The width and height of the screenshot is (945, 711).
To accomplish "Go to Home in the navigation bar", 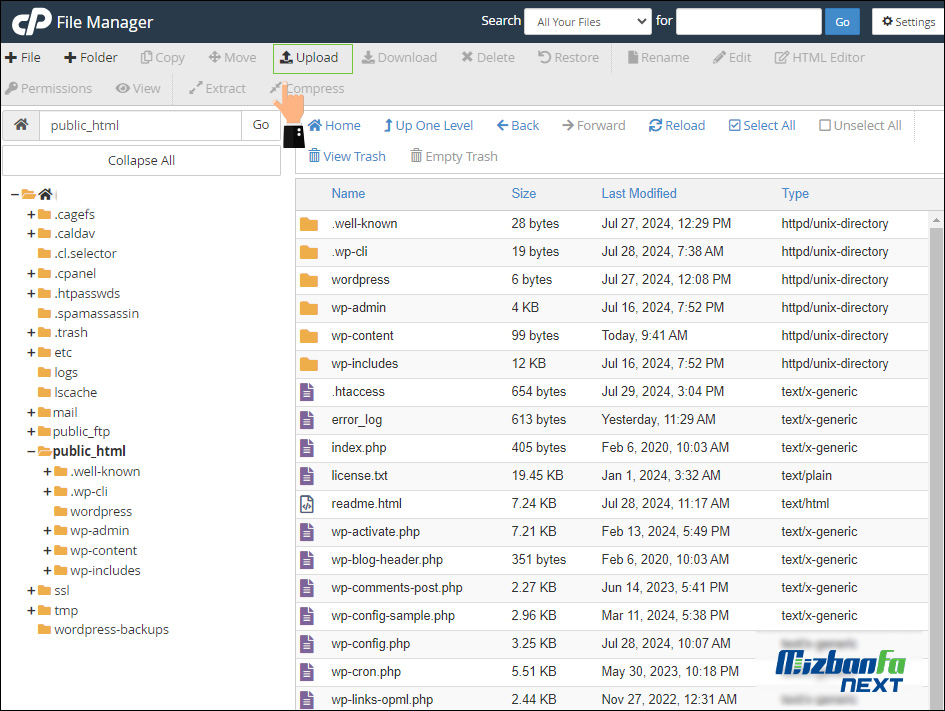I will pos(334,125).
